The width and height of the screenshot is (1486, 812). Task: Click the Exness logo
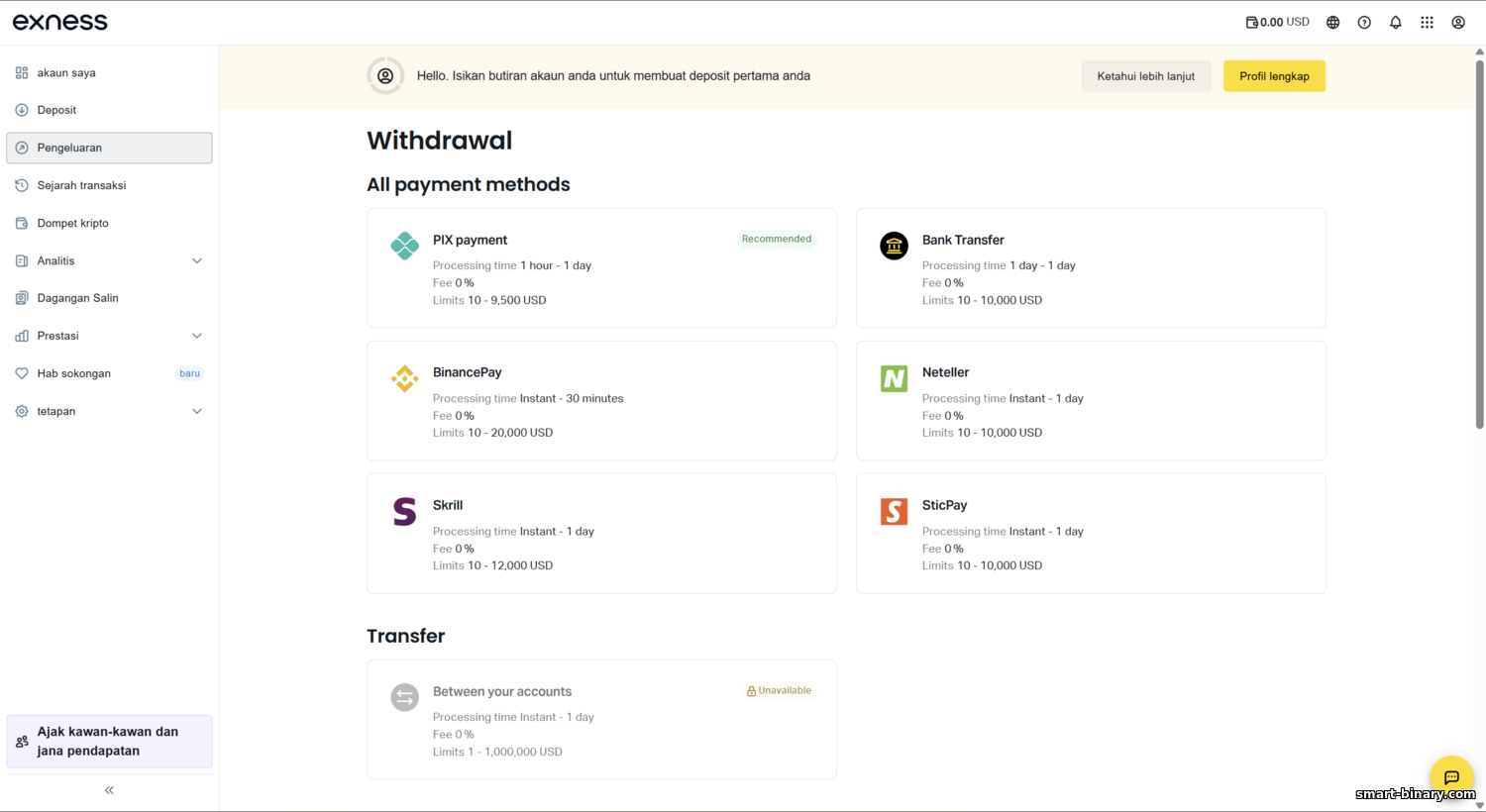click(59, 22)
